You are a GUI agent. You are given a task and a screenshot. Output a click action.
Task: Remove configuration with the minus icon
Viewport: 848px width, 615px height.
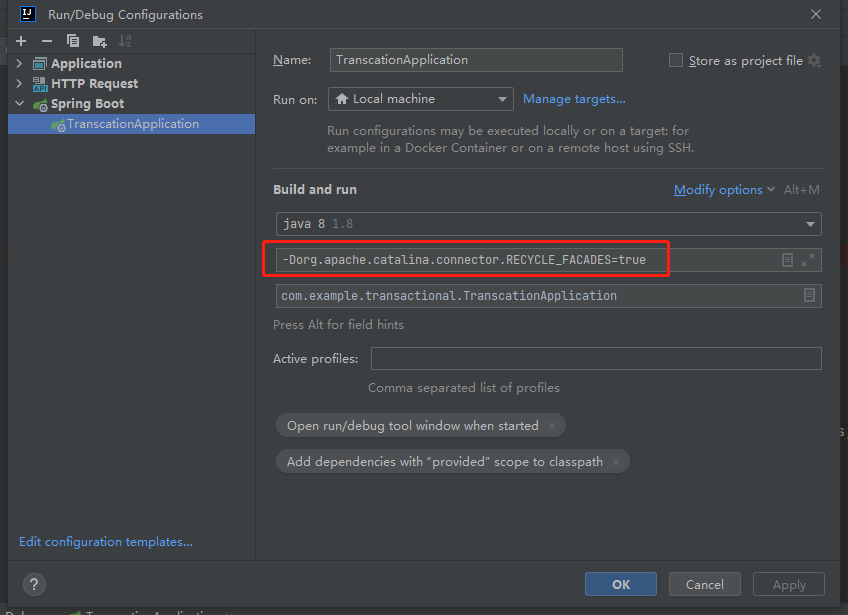[47, 41]
